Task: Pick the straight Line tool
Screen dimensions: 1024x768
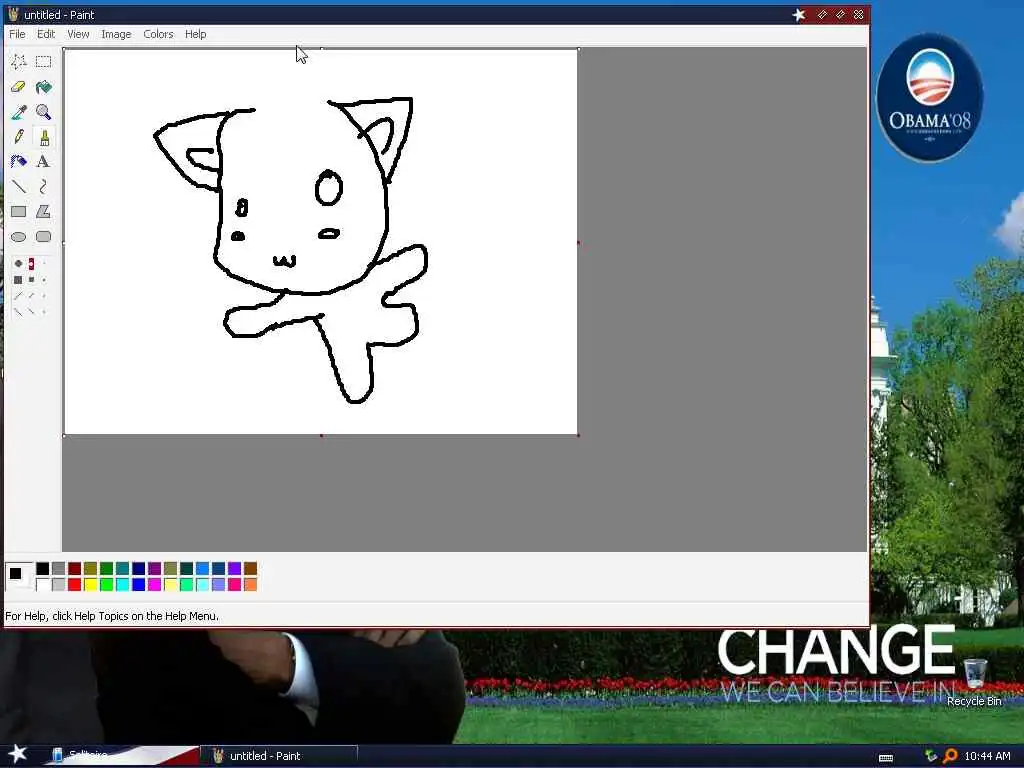Action: [x=18, y=187]
